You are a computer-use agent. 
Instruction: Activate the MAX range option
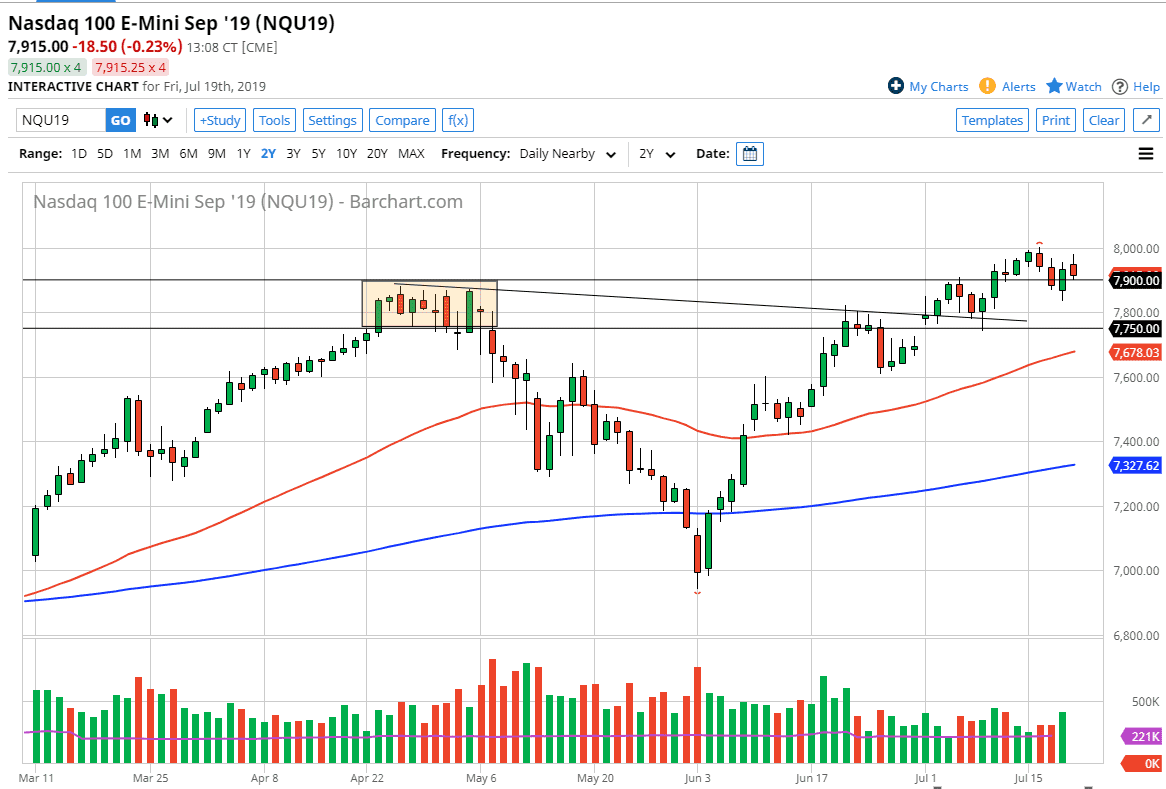412,154
